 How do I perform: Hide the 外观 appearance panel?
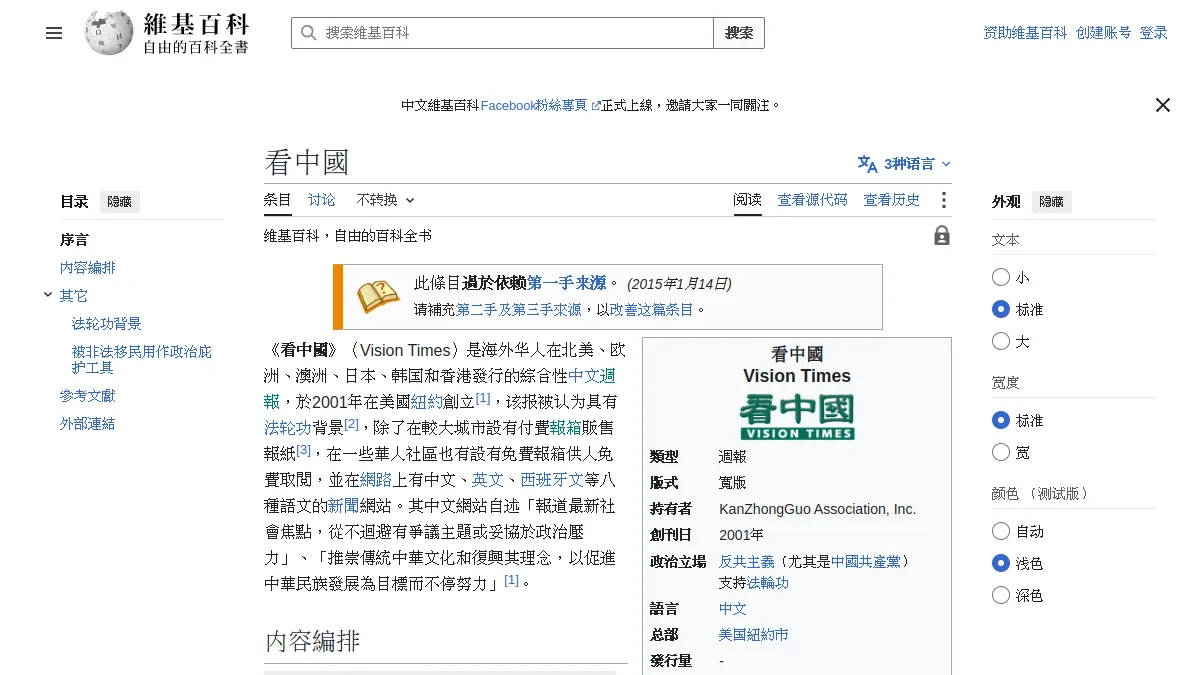click(1051, 201)
